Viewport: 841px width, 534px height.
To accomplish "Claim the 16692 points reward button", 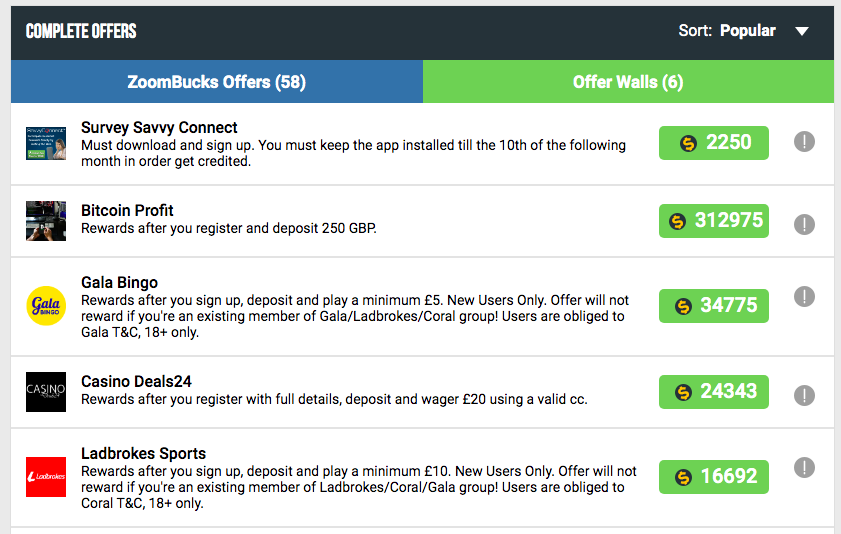I will [x=713, y=477].
